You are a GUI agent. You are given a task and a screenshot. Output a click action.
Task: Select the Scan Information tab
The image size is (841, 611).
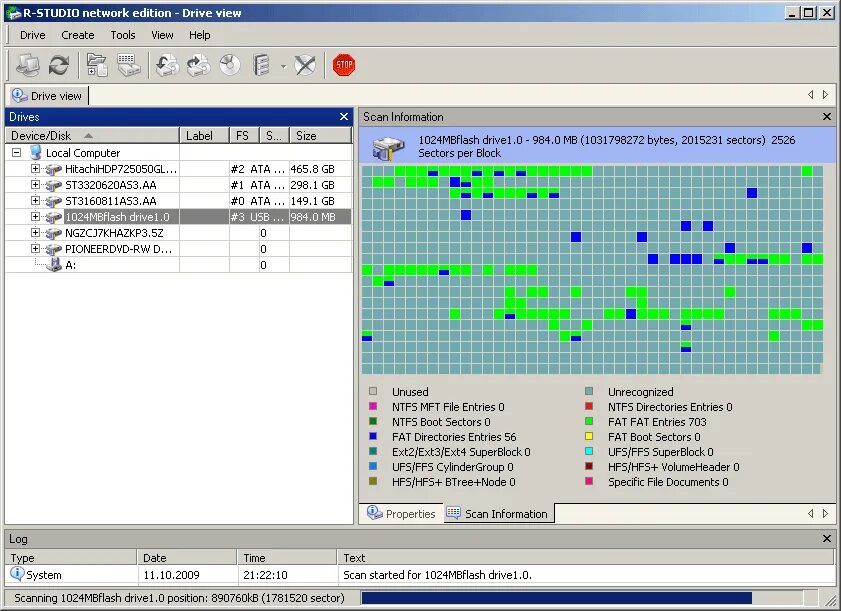[x=498, y=513]
